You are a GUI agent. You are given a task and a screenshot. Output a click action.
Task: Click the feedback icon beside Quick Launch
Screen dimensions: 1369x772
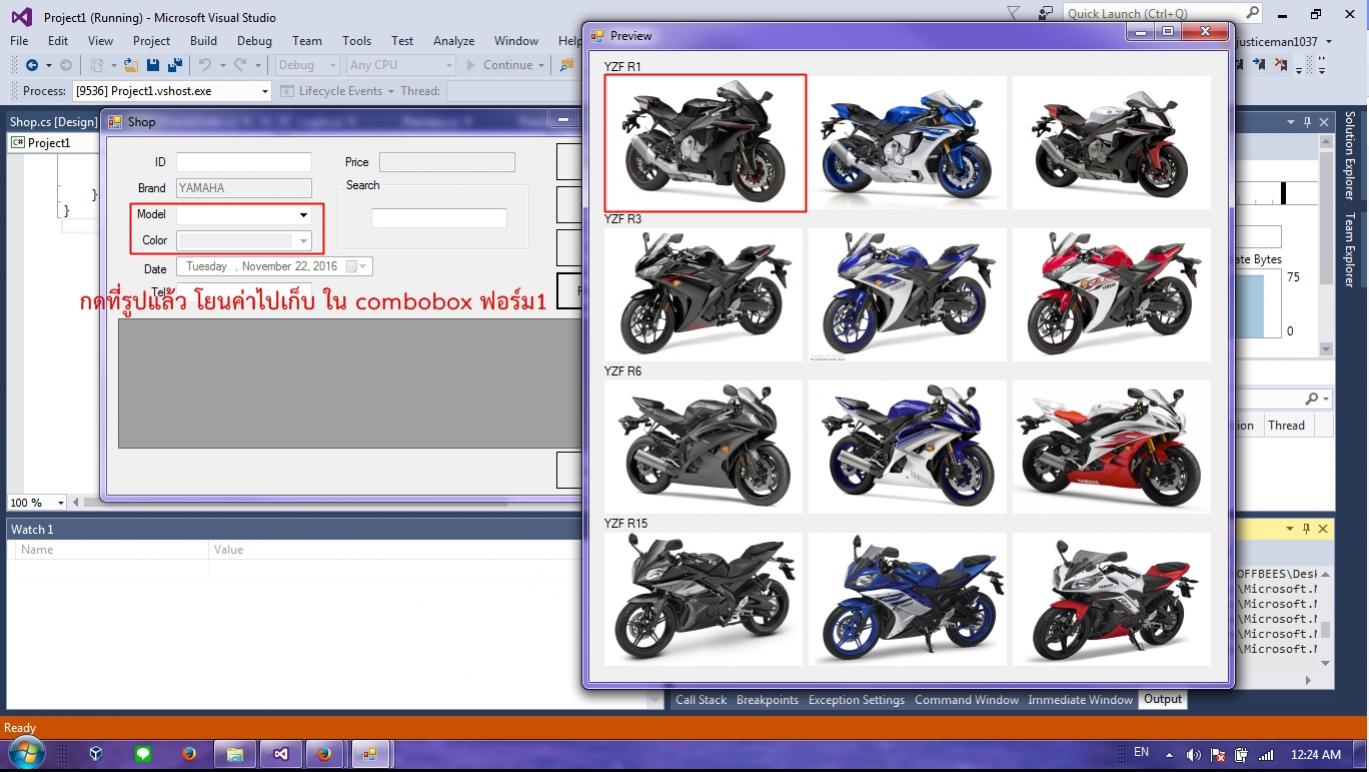(1045, 13)
